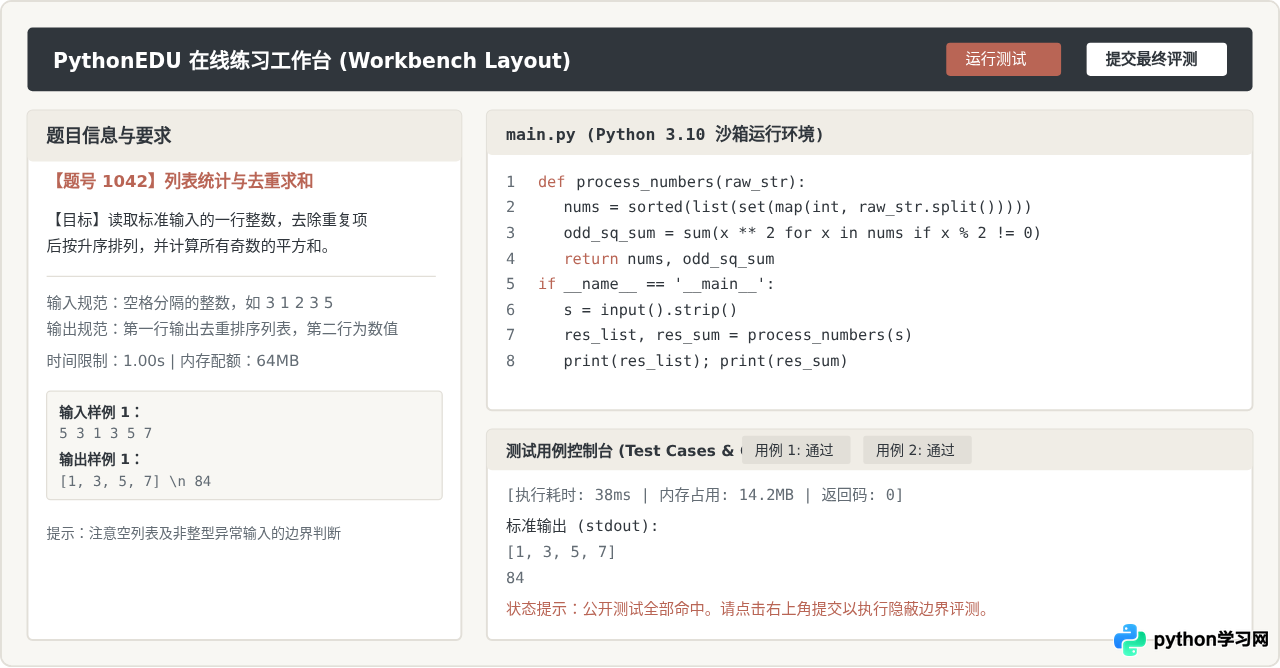This screenshot has width=1280, height=668.
Task: Click the 【题号 1042】列表统计与去重求和 heading
Action: [x=180, y=181]
